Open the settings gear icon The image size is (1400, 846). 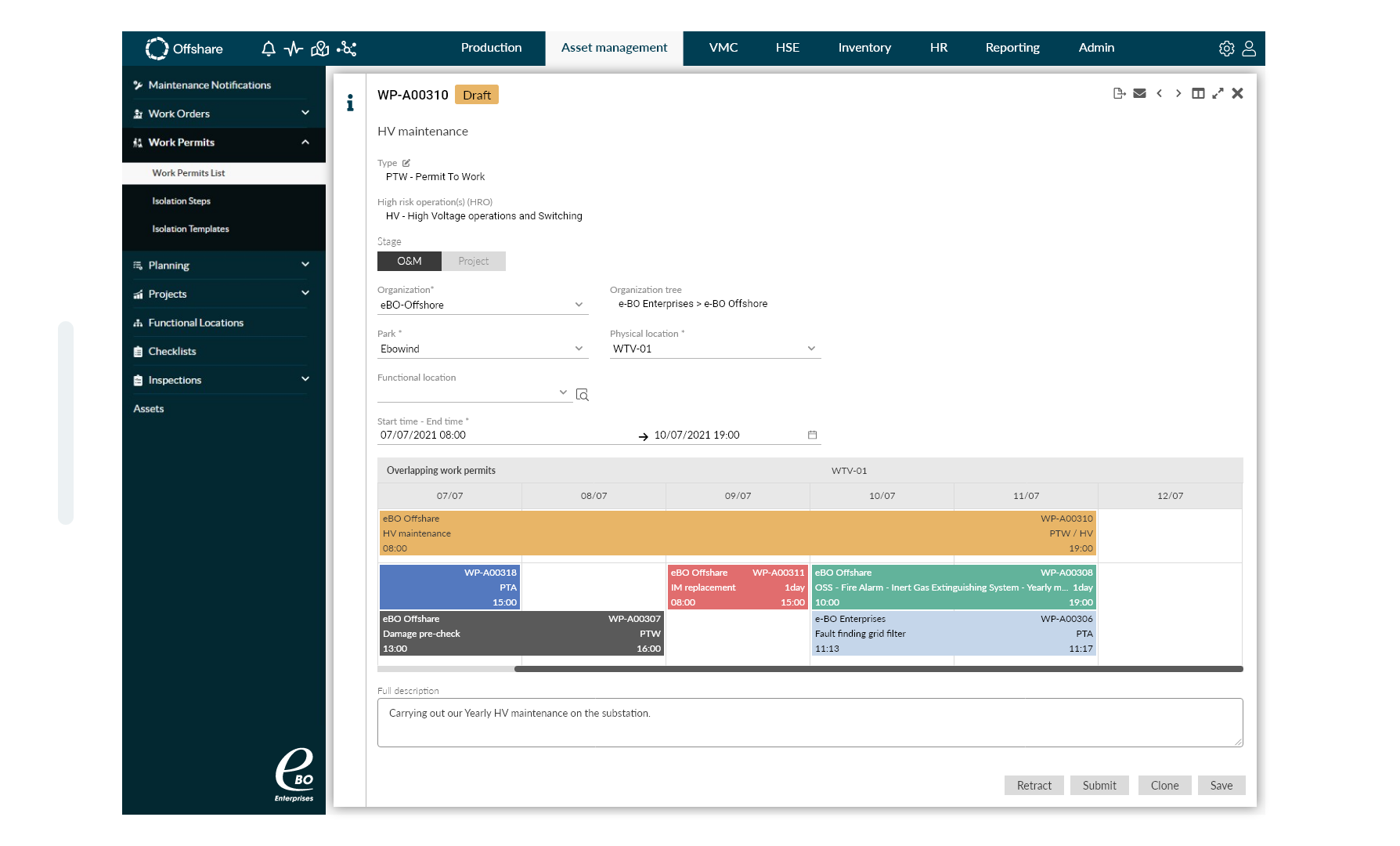click(x=1226, y=49)
